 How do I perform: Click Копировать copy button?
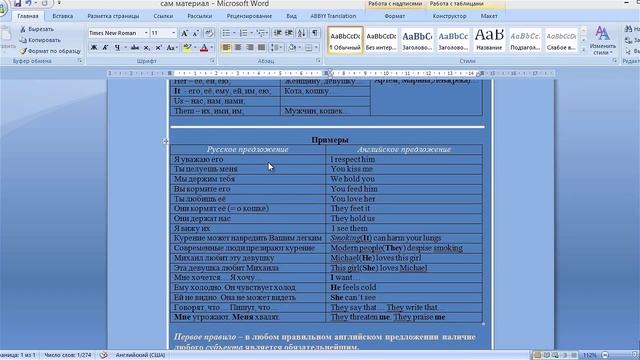(x=40, y=40)
